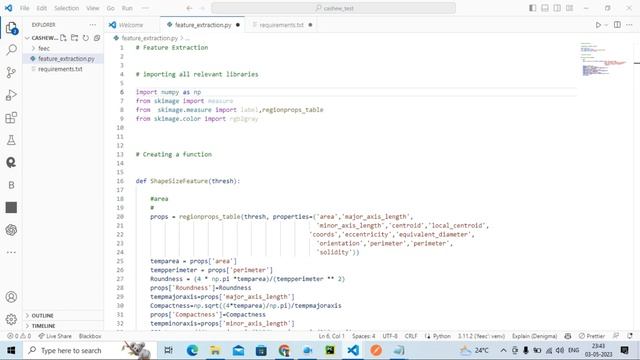
Task: Toggle the bottom panel layout
Action: tap(545, 8)
